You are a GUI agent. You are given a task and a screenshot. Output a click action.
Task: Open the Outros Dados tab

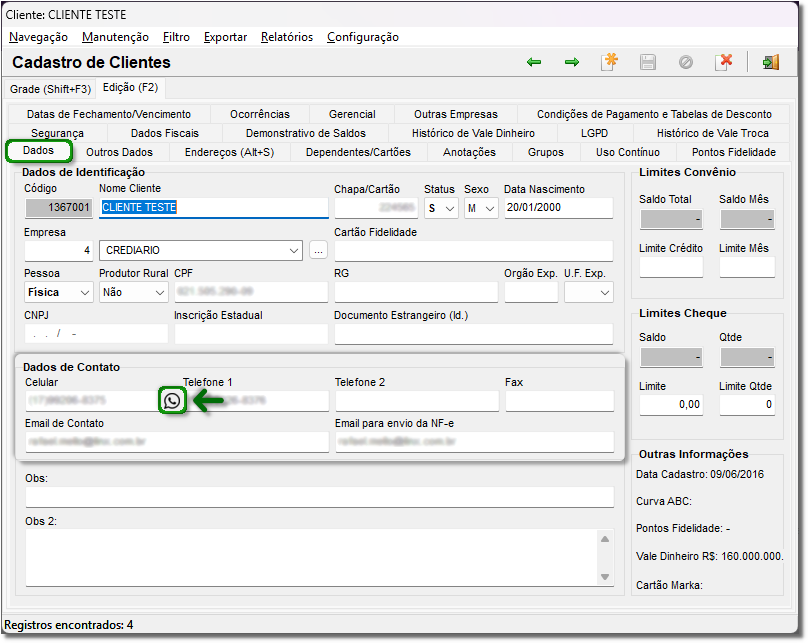pos(120,152)
